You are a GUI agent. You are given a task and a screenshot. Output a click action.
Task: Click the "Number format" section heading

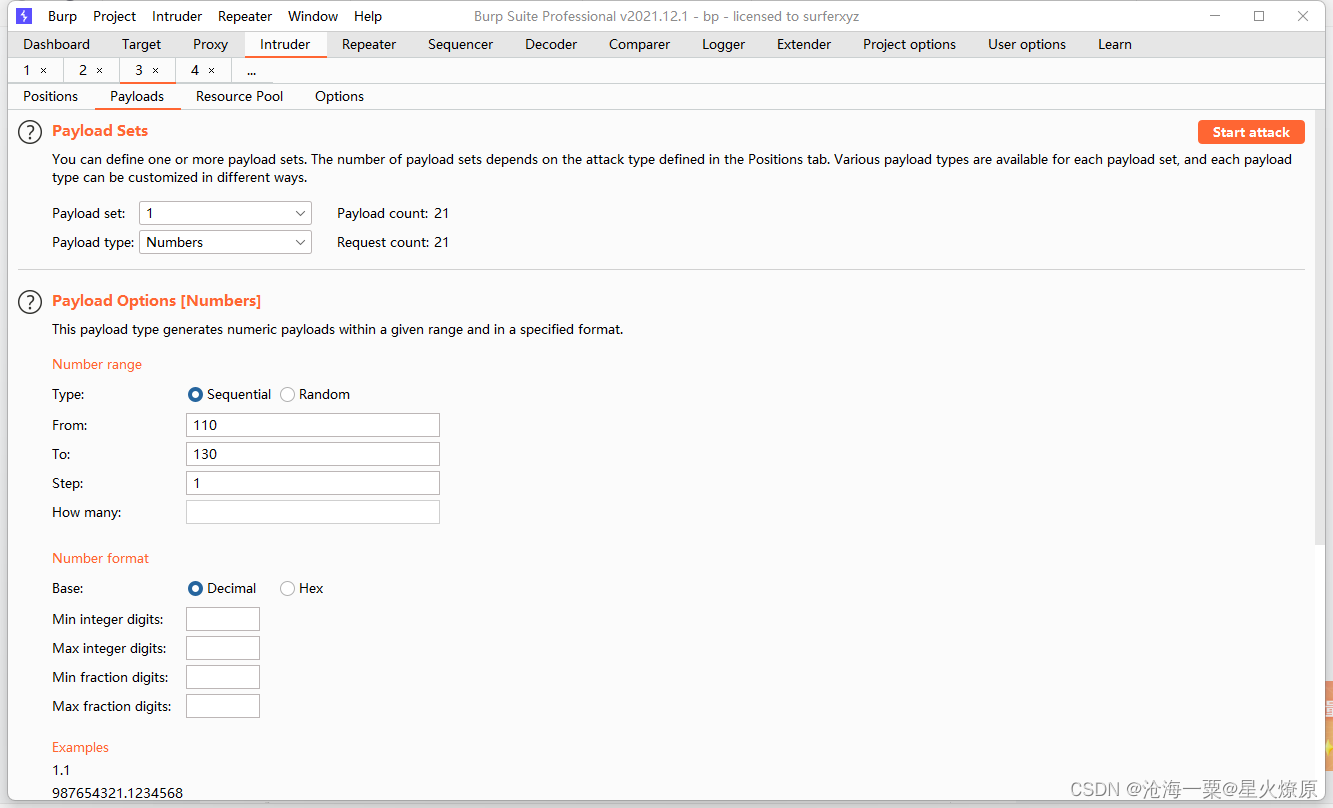101,558
